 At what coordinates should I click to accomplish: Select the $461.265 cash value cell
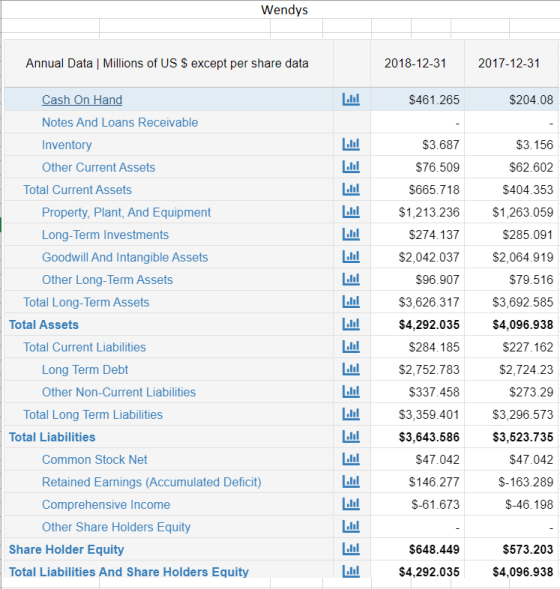[417, 100]
